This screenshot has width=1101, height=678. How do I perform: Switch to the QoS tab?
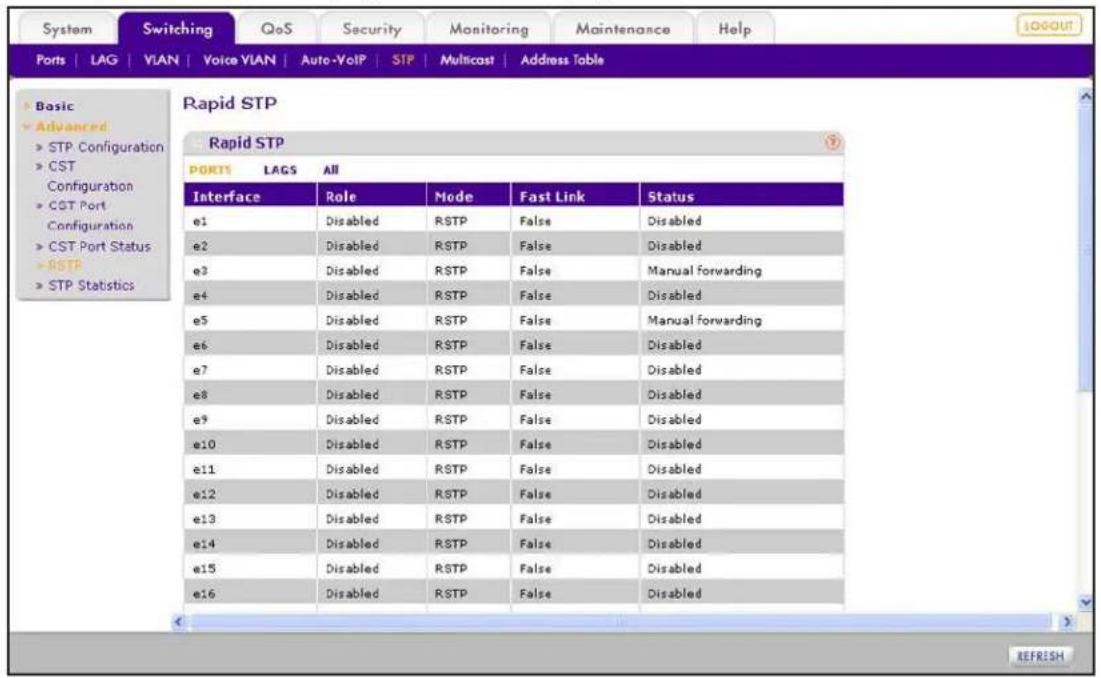[277, 29]
